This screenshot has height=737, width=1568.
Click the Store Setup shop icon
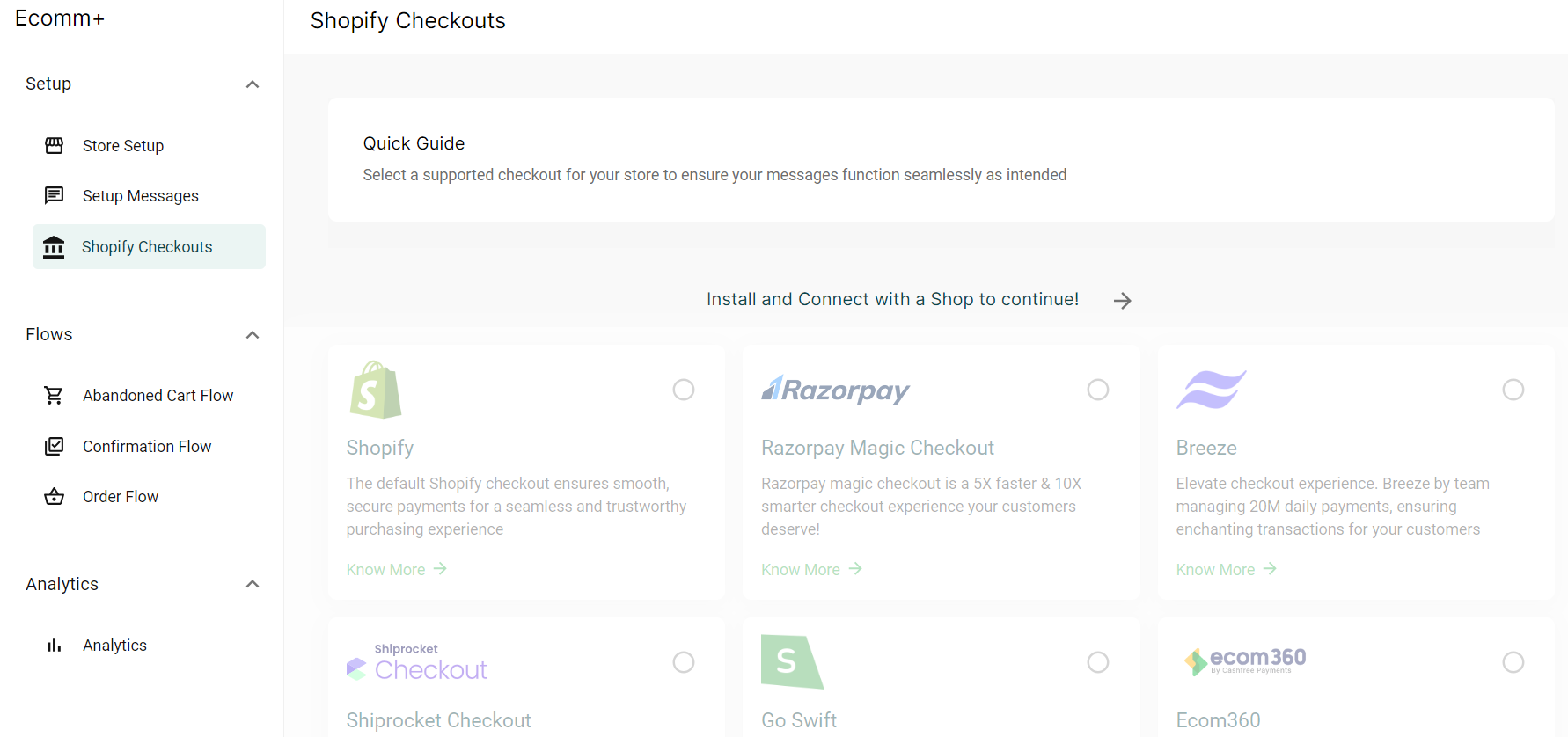(x=54, y=145)
